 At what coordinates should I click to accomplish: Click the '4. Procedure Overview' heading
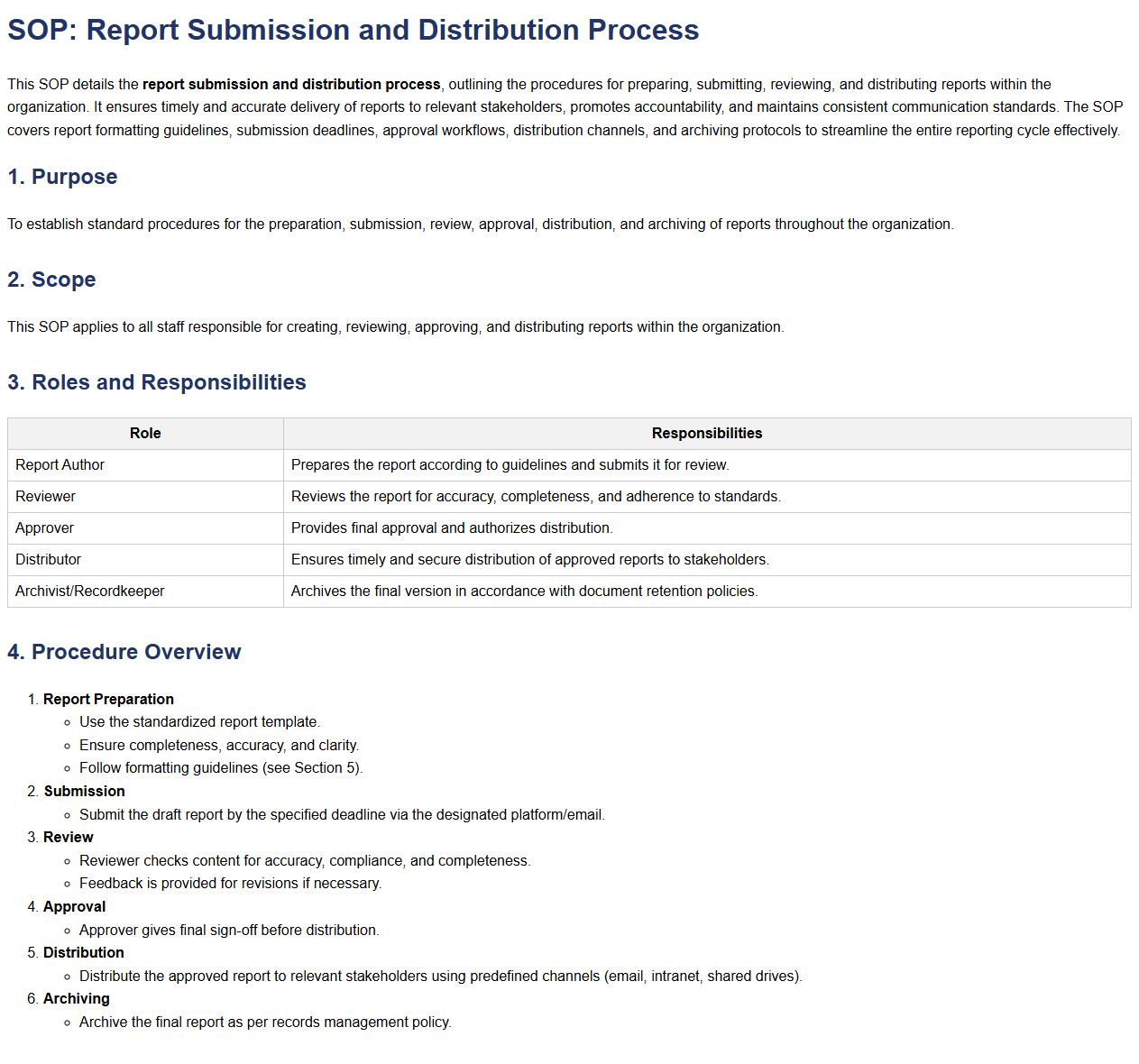pos(124,652)
